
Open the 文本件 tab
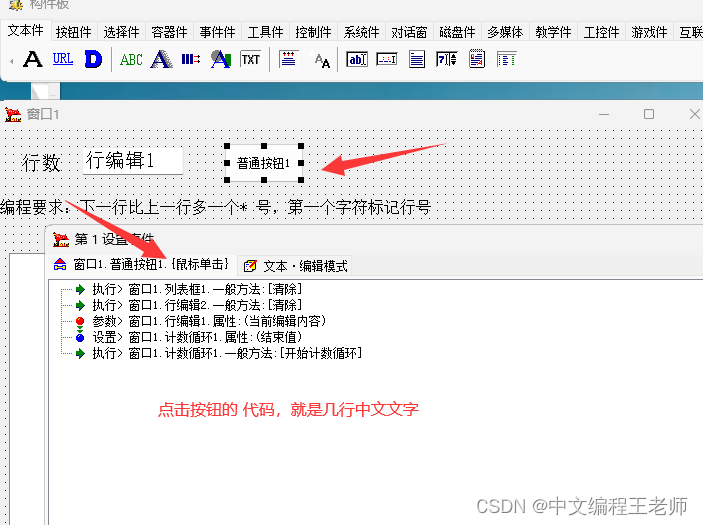coord(26,30)
